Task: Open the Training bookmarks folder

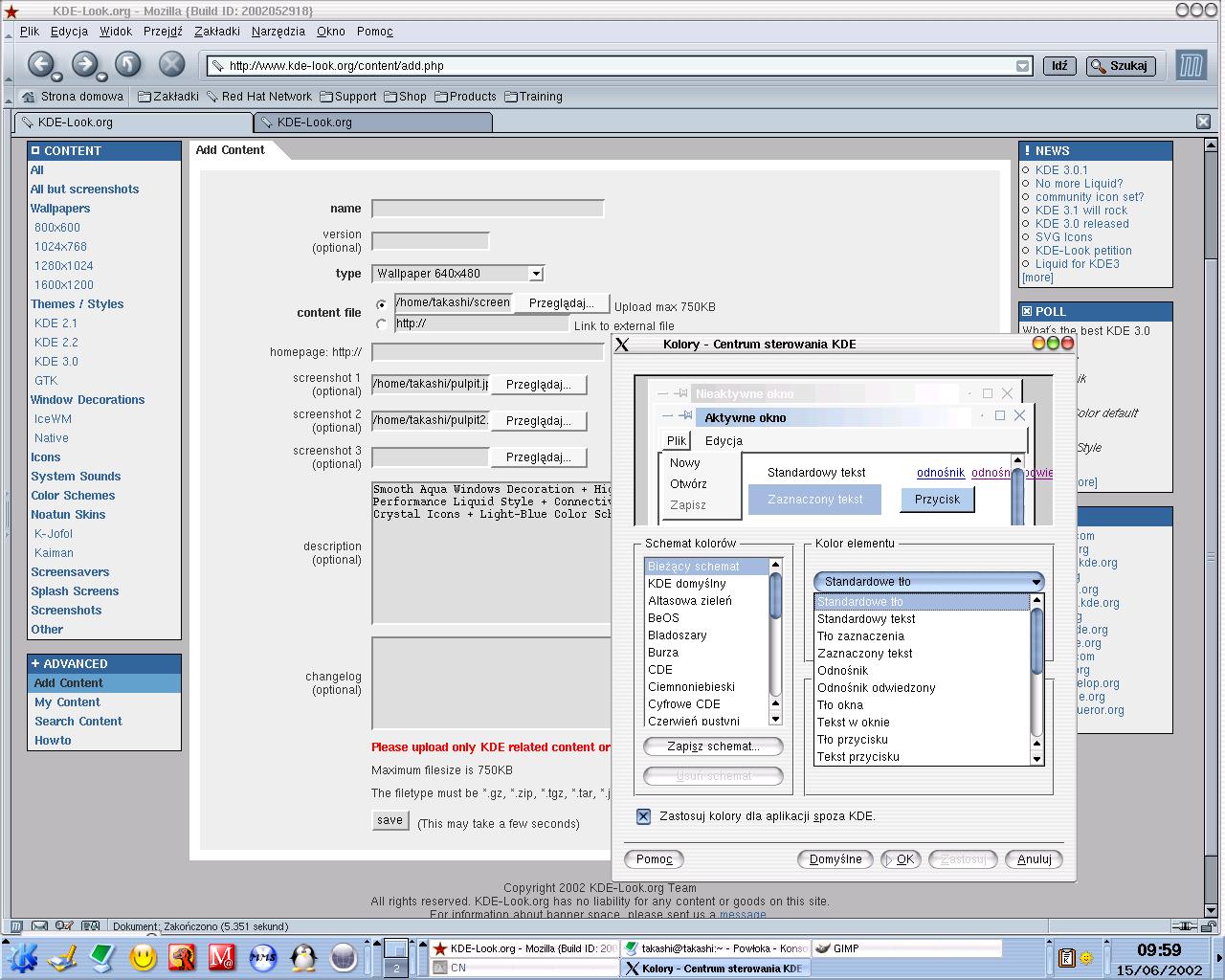Action: (533, 97)
